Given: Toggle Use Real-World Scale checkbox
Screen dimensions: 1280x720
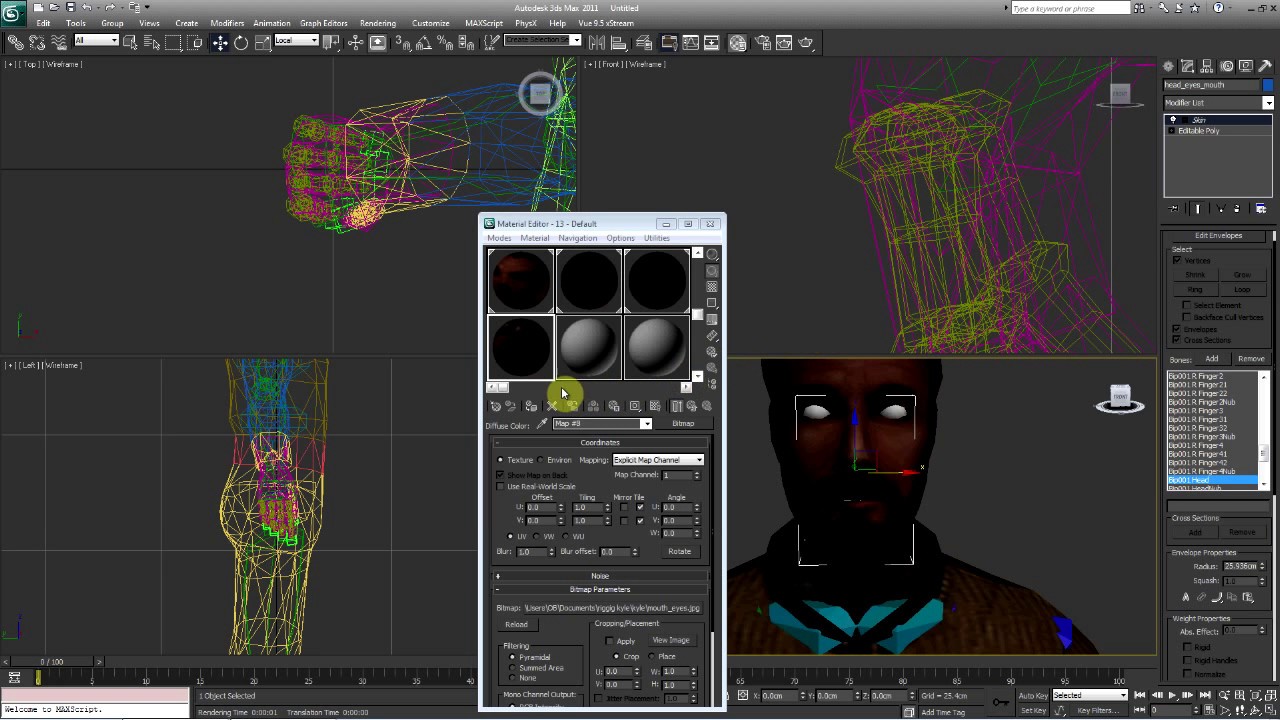Looking at the screenshot, I should tap(501, 487).
